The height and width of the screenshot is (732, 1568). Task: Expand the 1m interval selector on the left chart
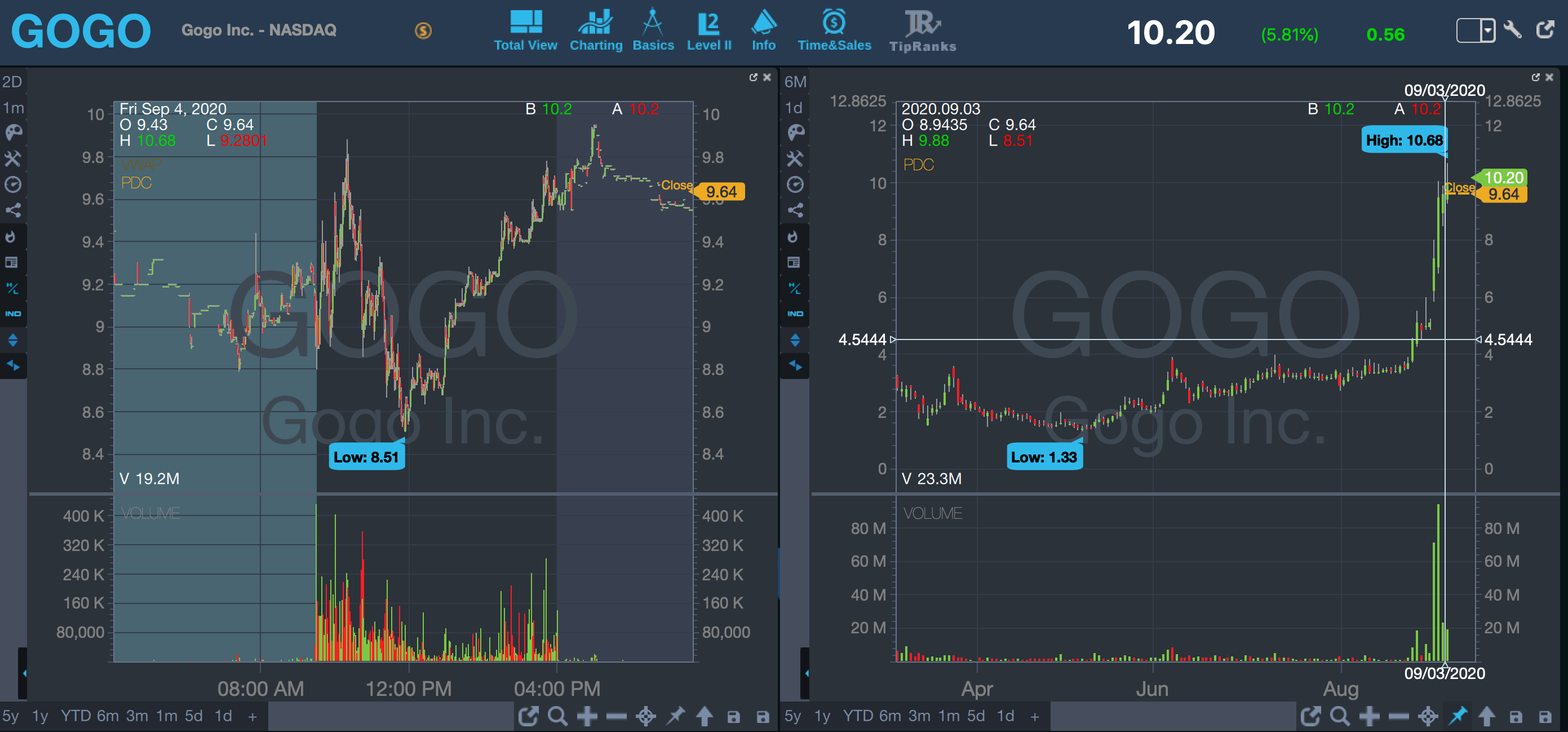click(x=13, y=108)
